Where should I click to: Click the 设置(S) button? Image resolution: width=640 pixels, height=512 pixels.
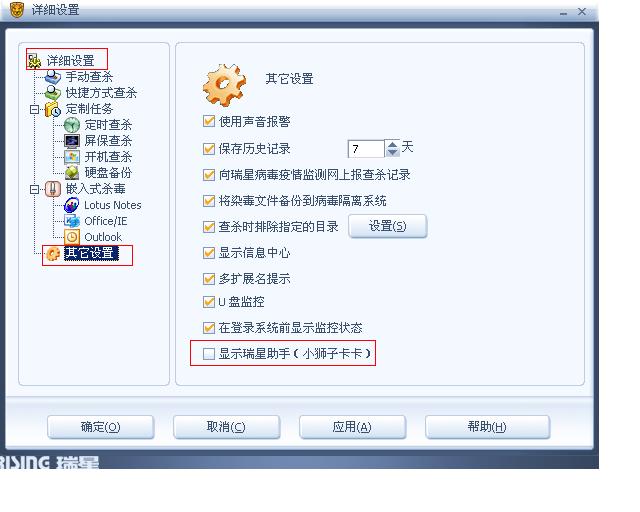click(x=387, y=226)
